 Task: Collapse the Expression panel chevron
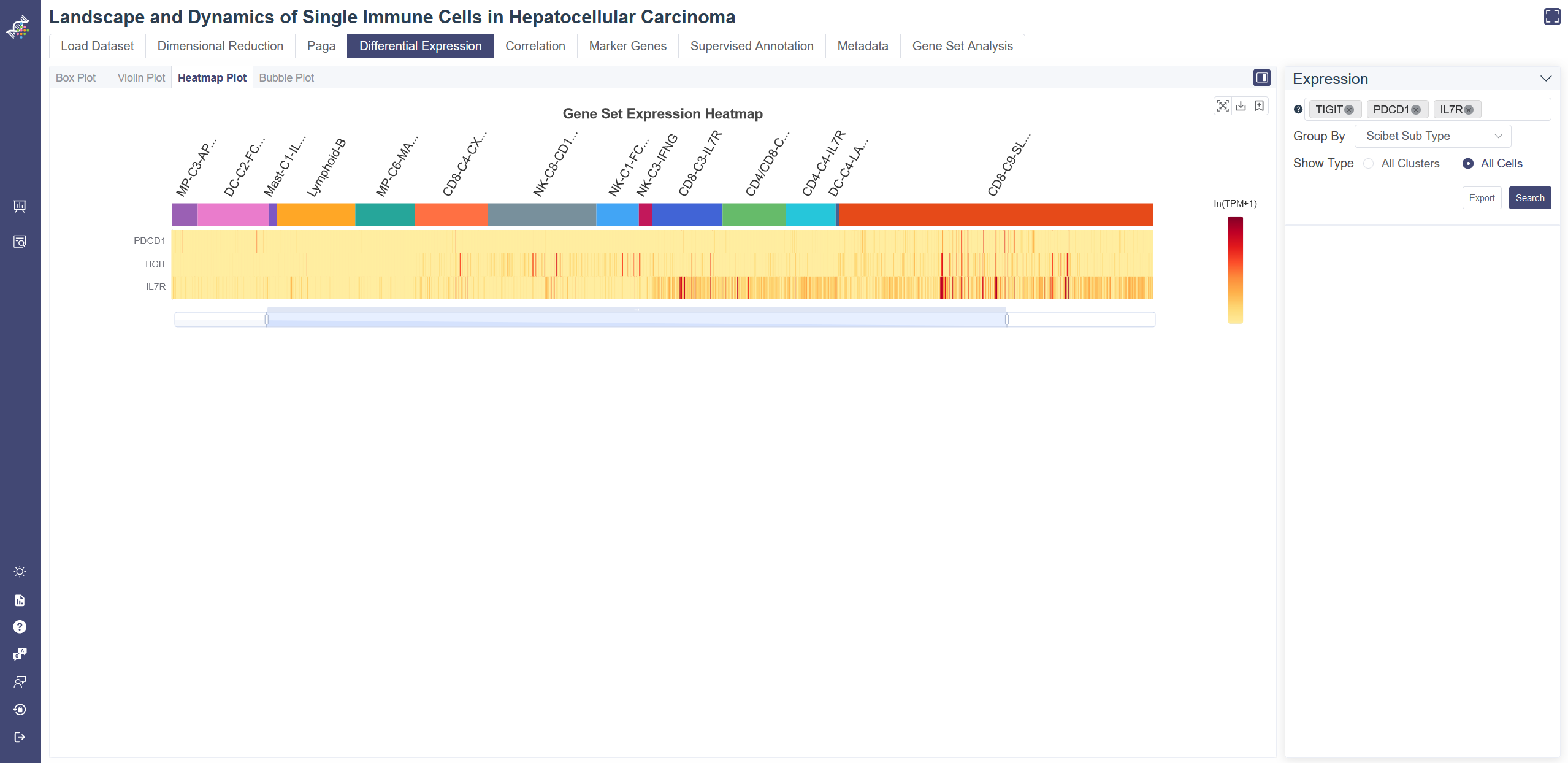(x=1545, y=79)
